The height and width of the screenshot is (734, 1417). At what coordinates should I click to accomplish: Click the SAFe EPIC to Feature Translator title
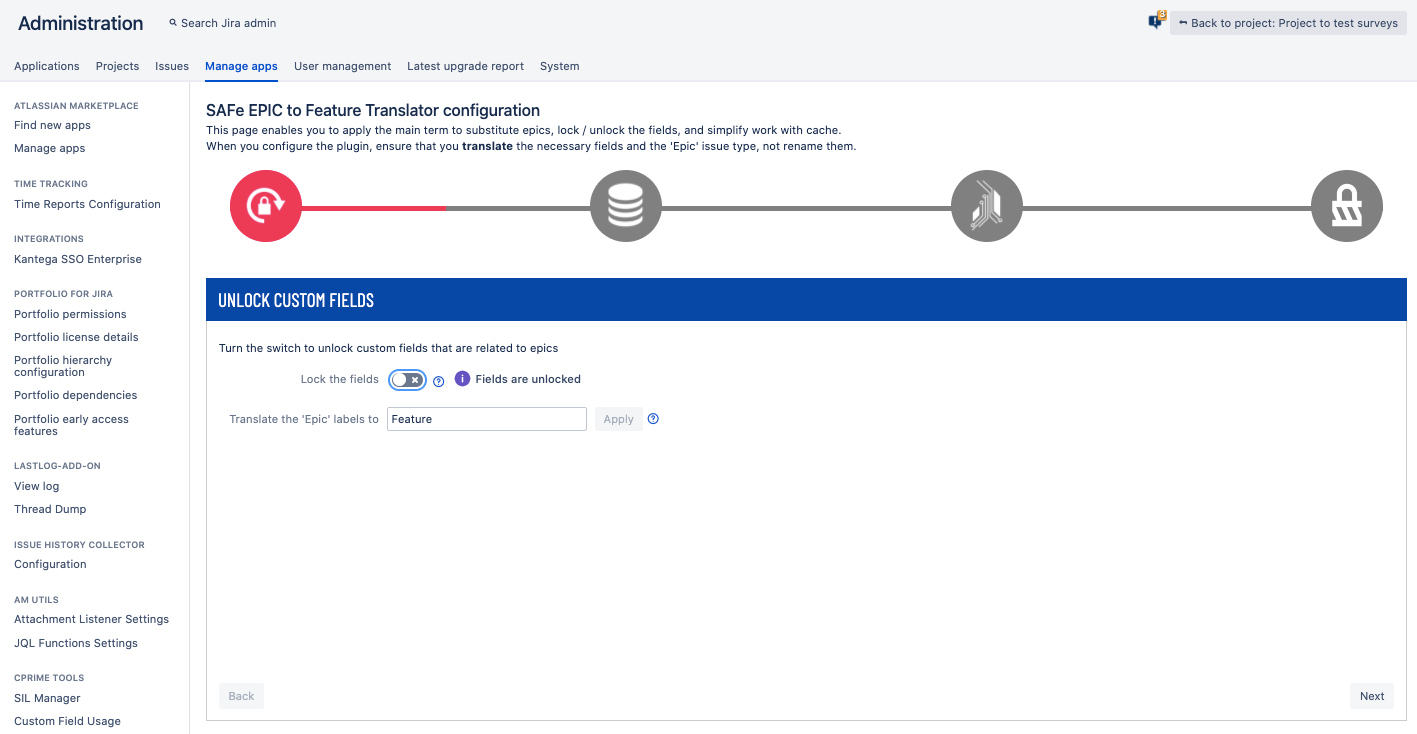373,110
